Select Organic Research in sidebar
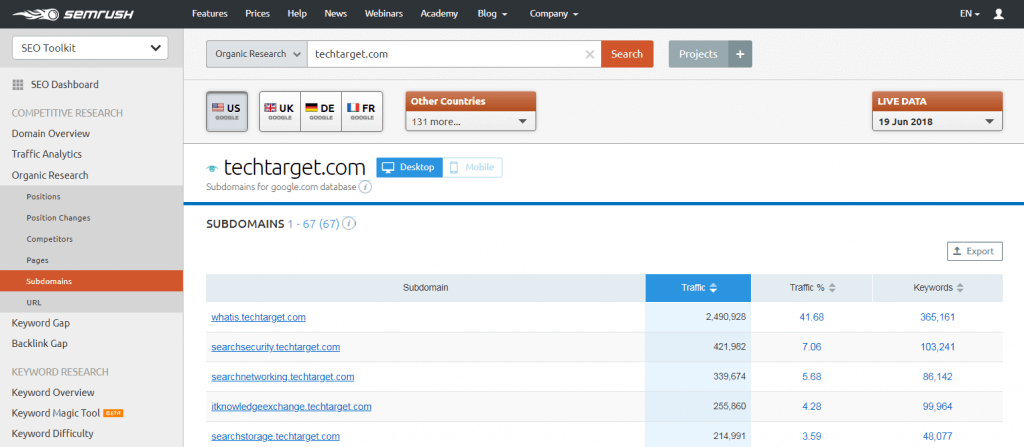 coord(50,175)
